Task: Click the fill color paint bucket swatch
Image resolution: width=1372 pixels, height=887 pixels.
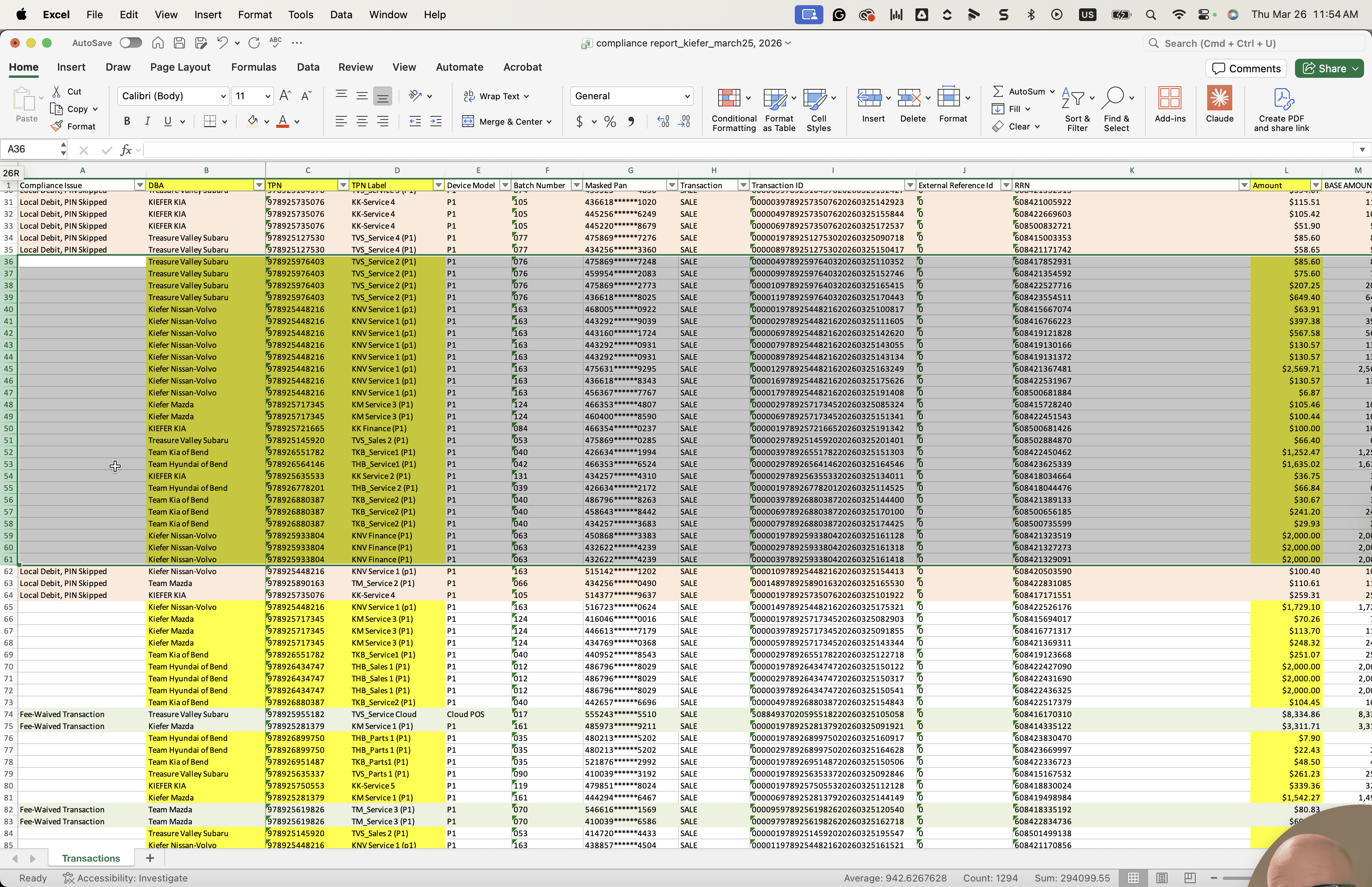Action: pos(252,121)
